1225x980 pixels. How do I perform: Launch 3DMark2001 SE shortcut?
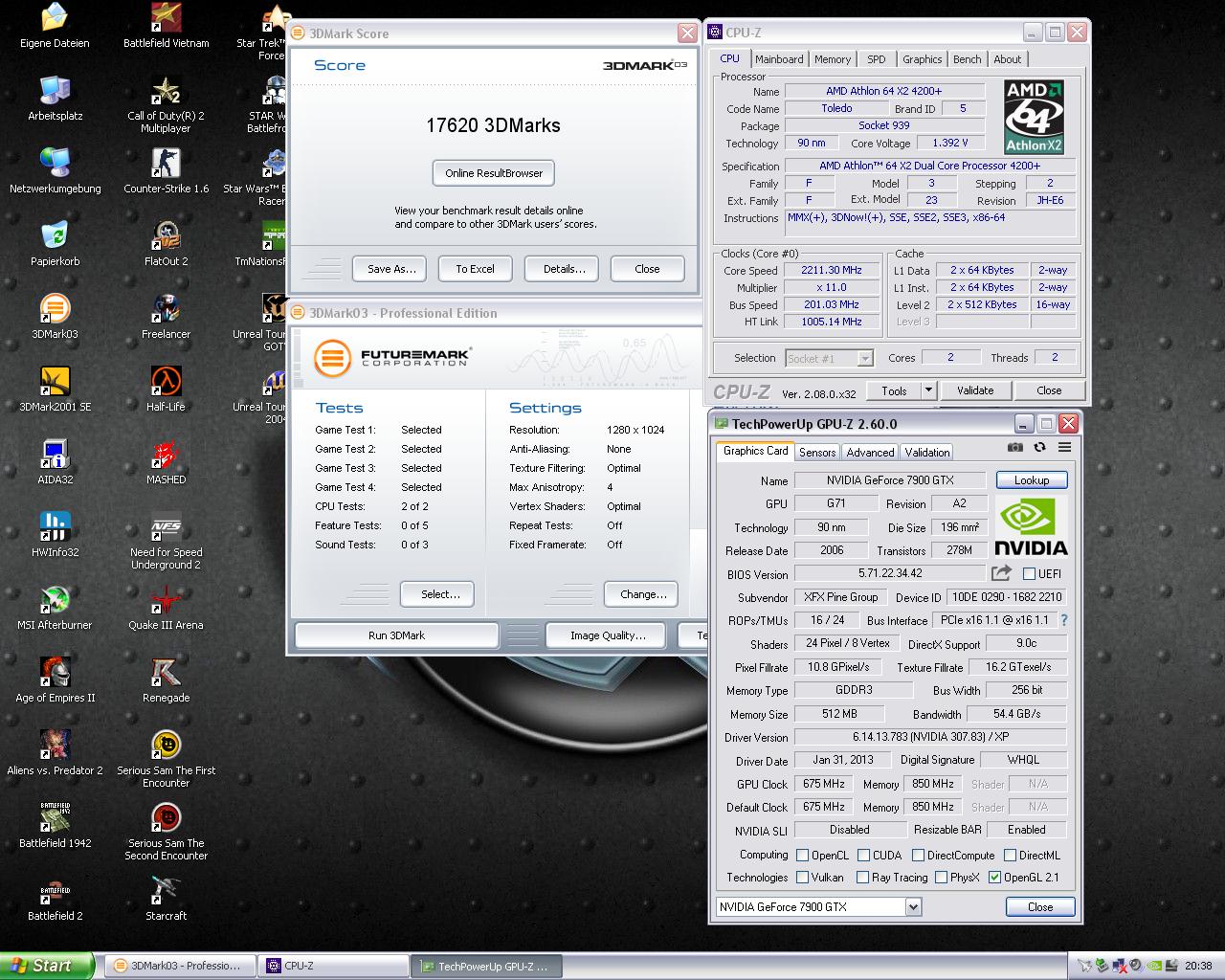coord(56,390)
